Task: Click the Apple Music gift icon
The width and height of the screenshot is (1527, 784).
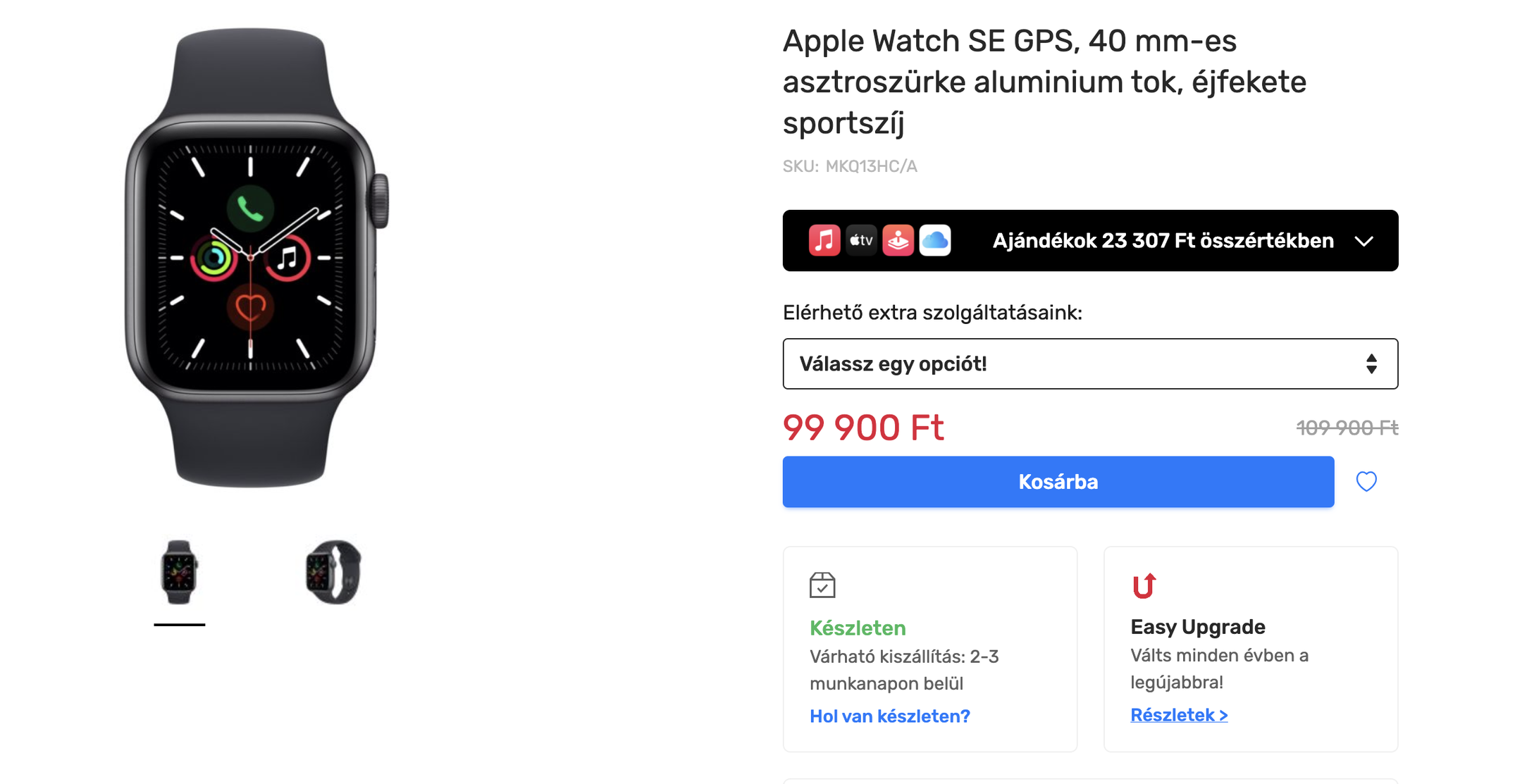Action: coord(824,241)
